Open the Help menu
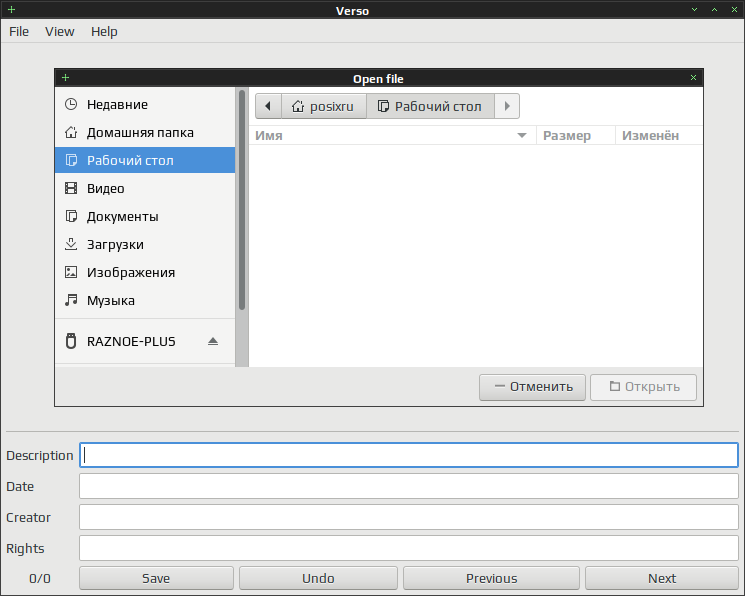Image resolution: width=745 pixels, height=596 pixels. pos(104,31)
